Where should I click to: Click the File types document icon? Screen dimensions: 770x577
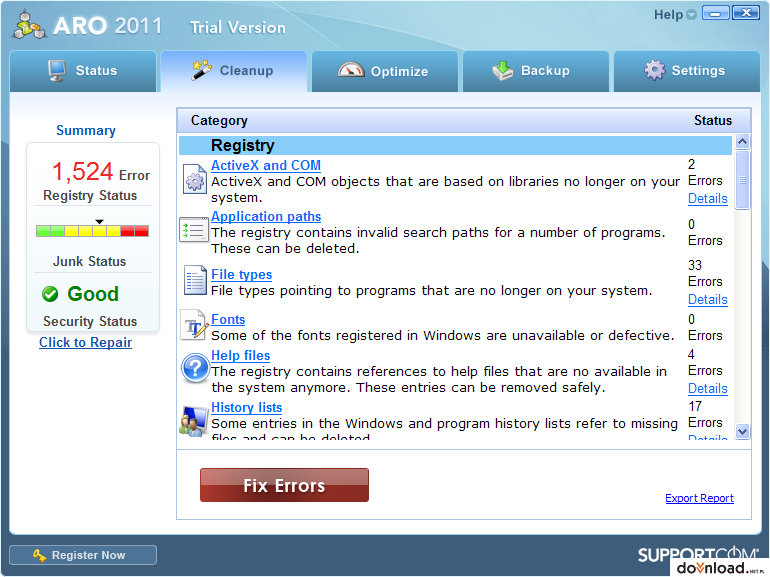tap(195, 280)
